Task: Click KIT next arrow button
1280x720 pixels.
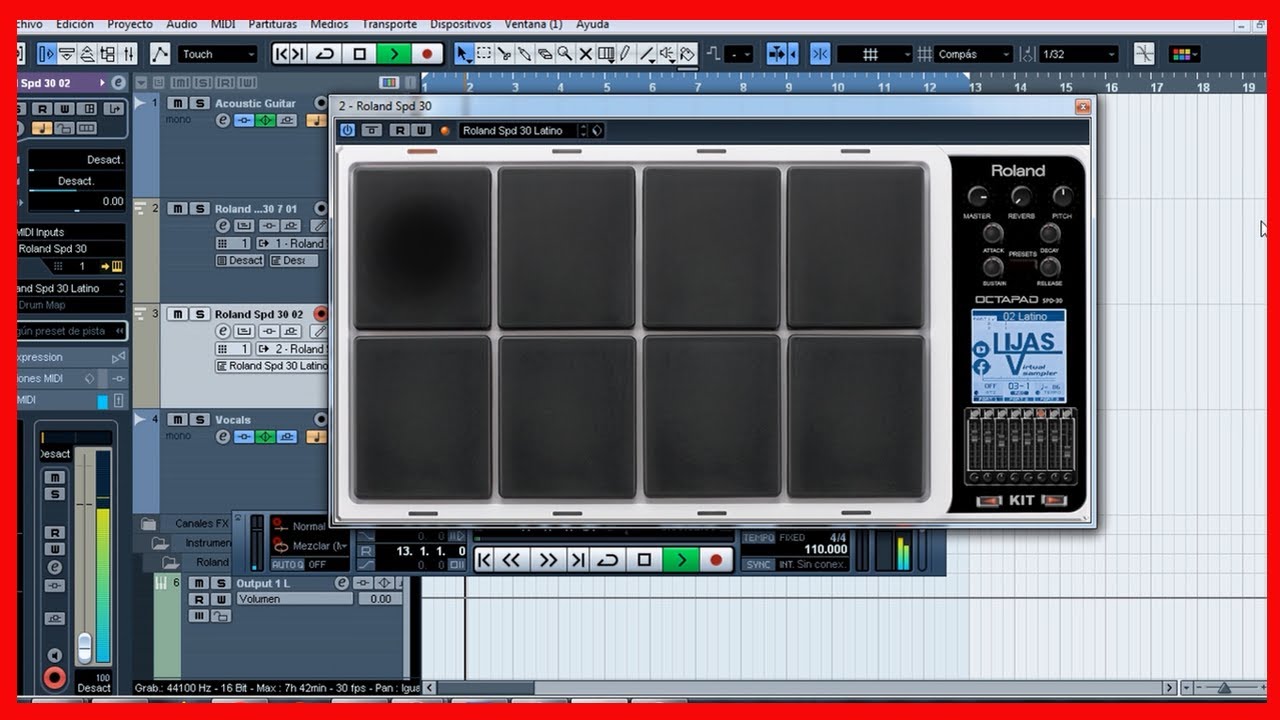Action: (x=1054, y=500)
